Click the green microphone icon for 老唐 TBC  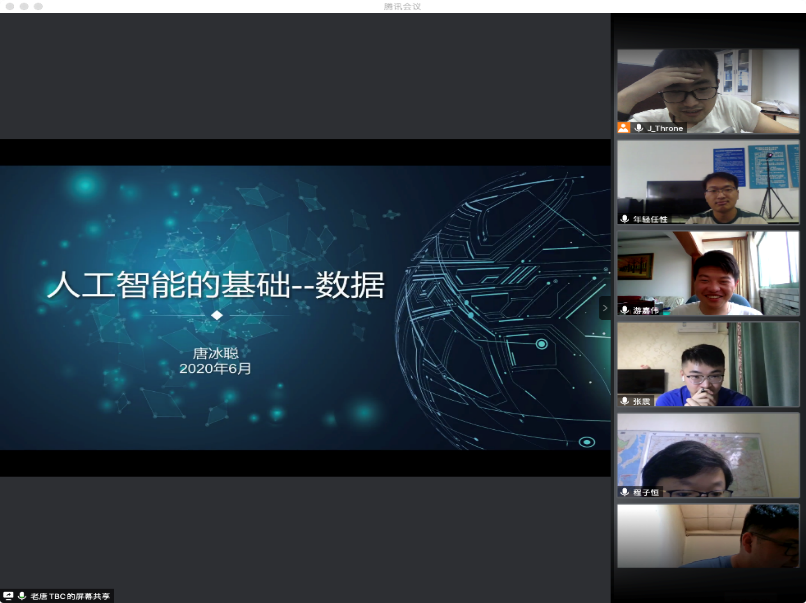[22, 596]
